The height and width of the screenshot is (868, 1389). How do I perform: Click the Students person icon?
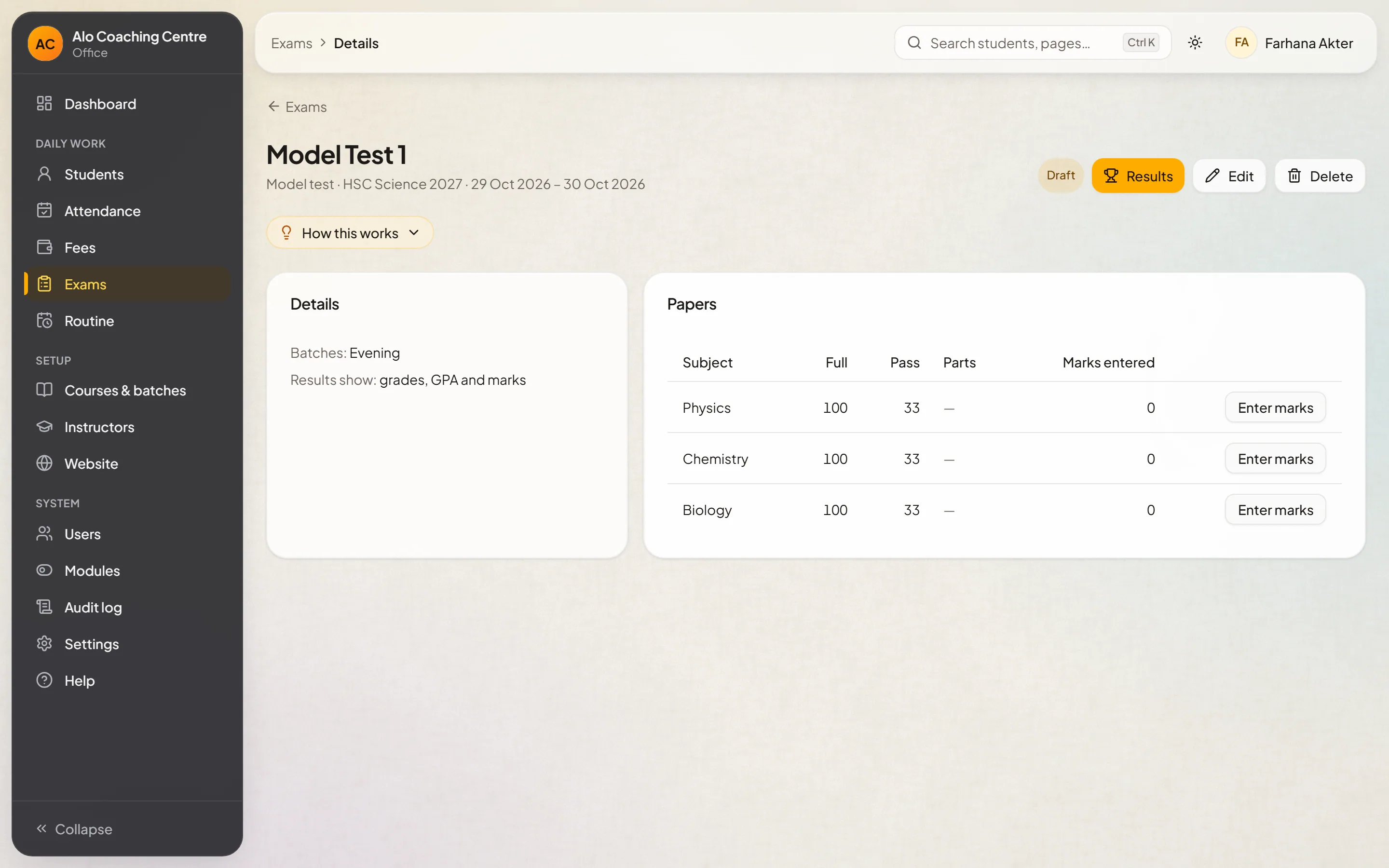44,174
